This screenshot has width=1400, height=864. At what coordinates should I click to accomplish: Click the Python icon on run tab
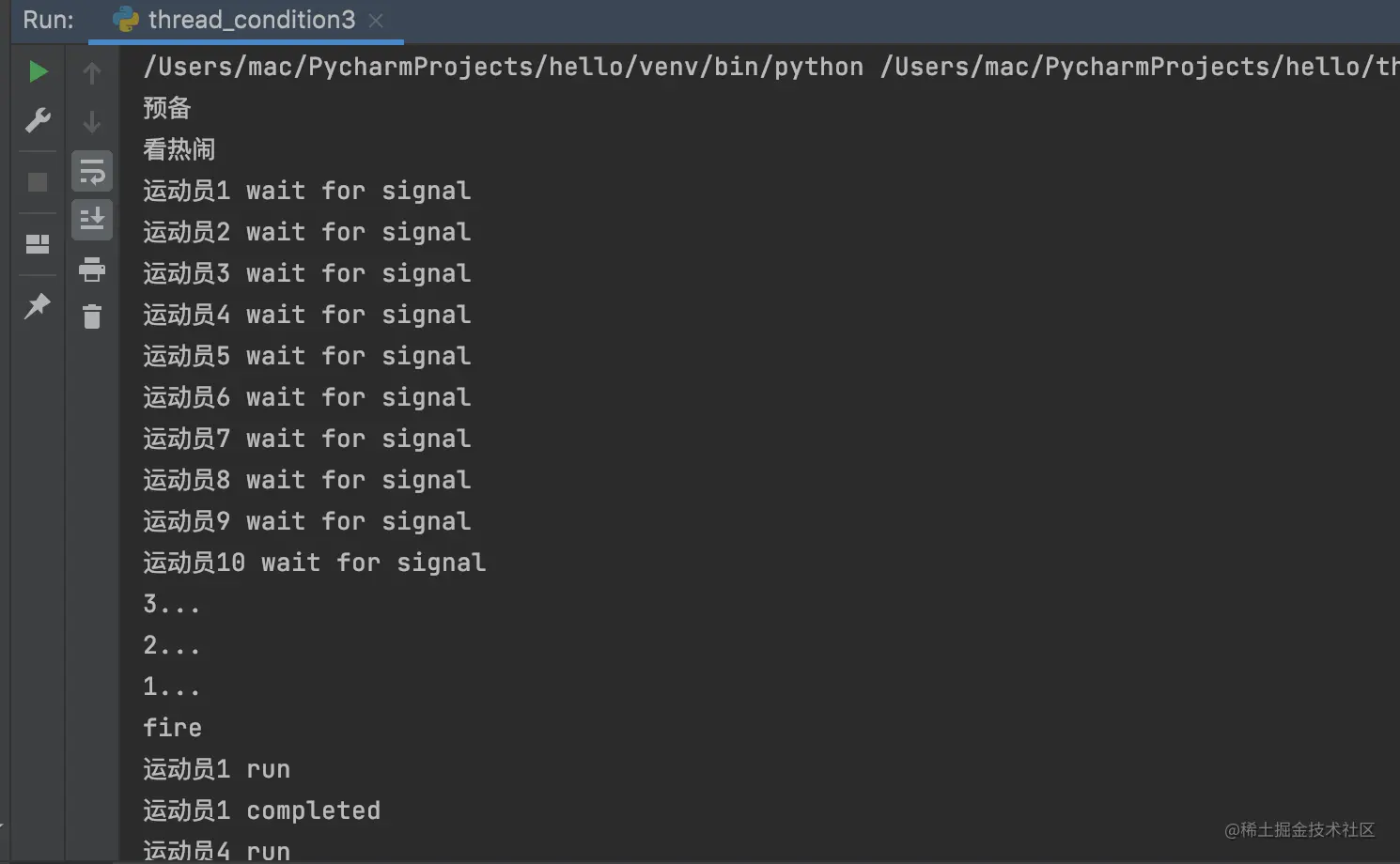(x=126, y=20)
